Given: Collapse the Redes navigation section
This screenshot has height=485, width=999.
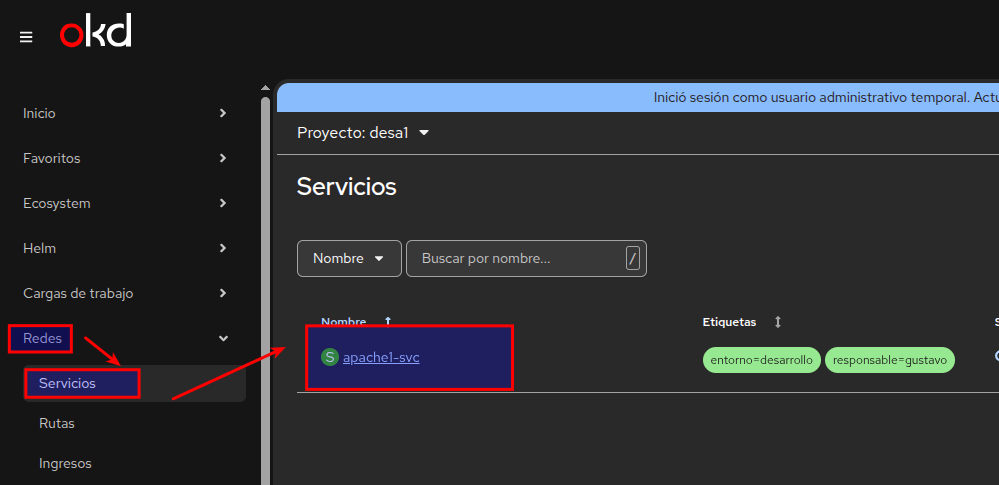Looking at the screenshot, I should [223, 339].
